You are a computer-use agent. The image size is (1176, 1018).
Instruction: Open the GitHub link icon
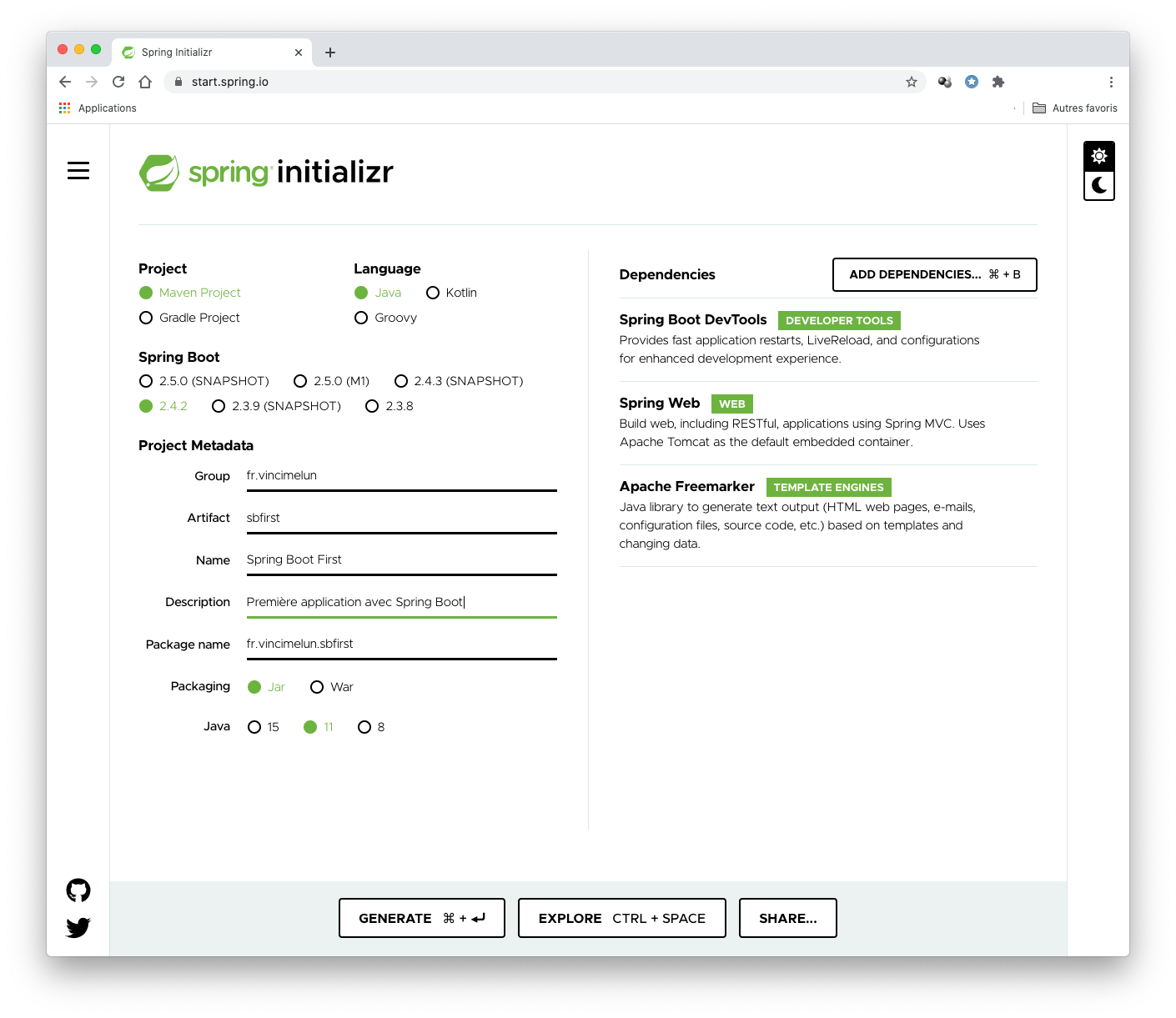[x=78, y=890]
